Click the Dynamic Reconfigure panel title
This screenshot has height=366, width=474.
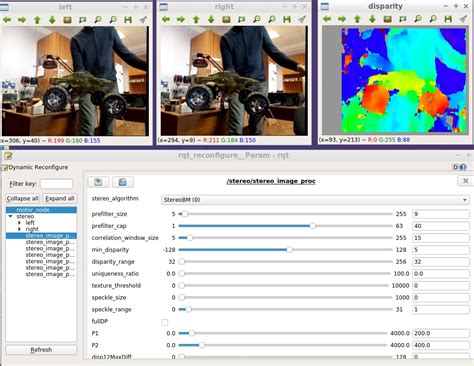(38, 167)
